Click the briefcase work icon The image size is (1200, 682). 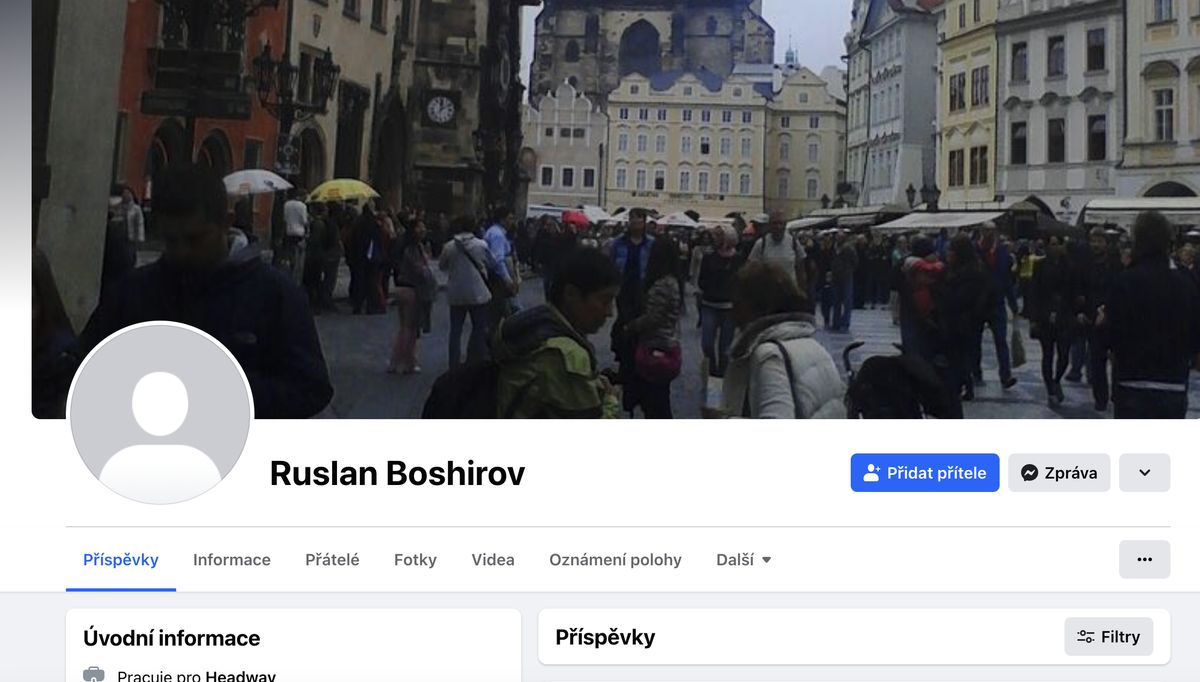pyautogui.click(x=93, y=675)
